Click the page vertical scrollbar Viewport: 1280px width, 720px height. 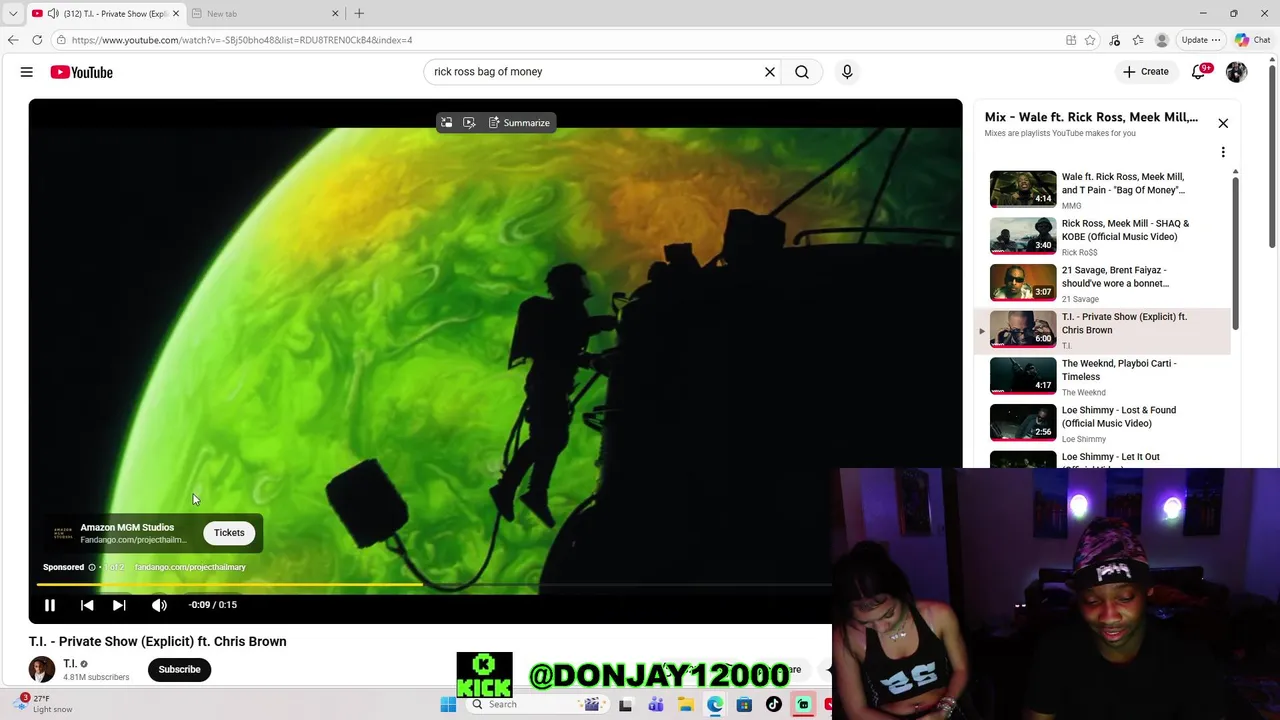1272,155
